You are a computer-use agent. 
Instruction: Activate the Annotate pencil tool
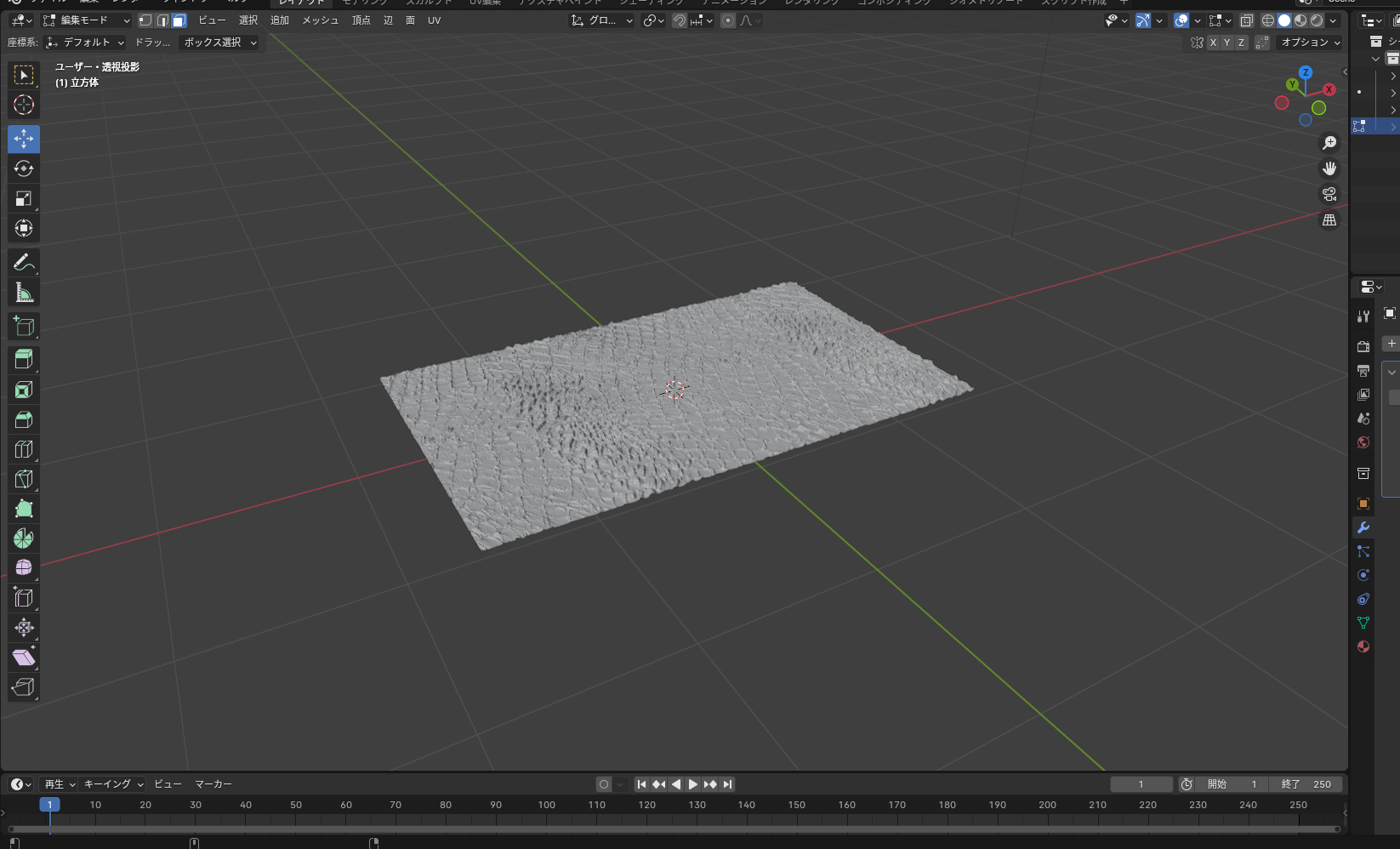[x=24, y=263]
